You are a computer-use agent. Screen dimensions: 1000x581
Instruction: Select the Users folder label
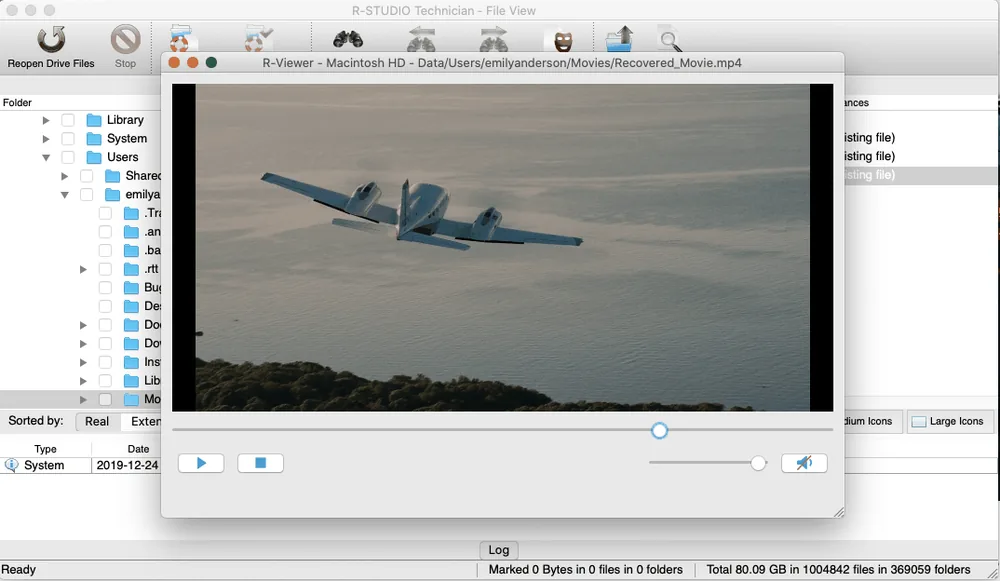(122, 157)
